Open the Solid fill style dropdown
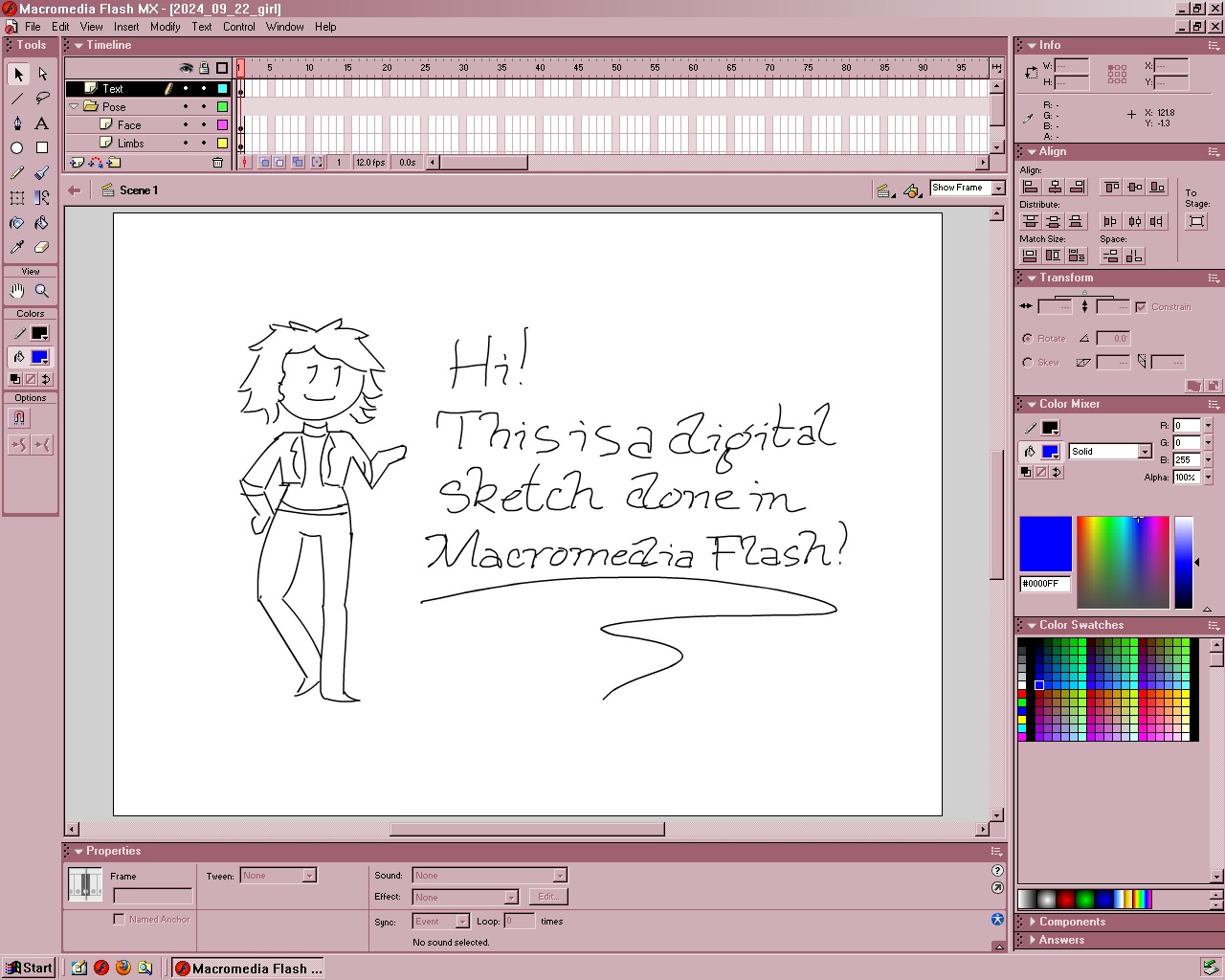 coord(1145,452)
